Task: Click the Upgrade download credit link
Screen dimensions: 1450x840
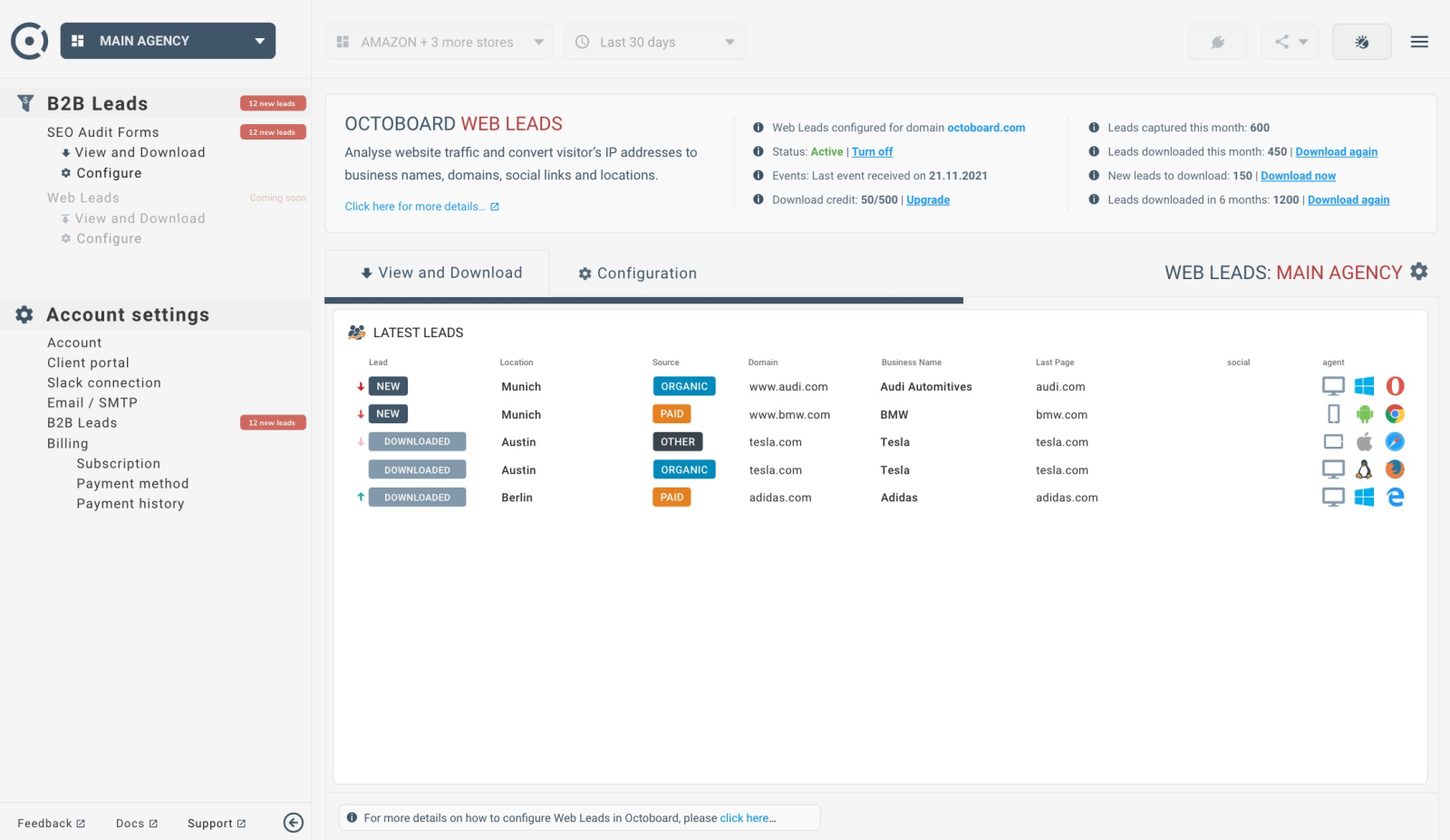Action: point(928,200)
